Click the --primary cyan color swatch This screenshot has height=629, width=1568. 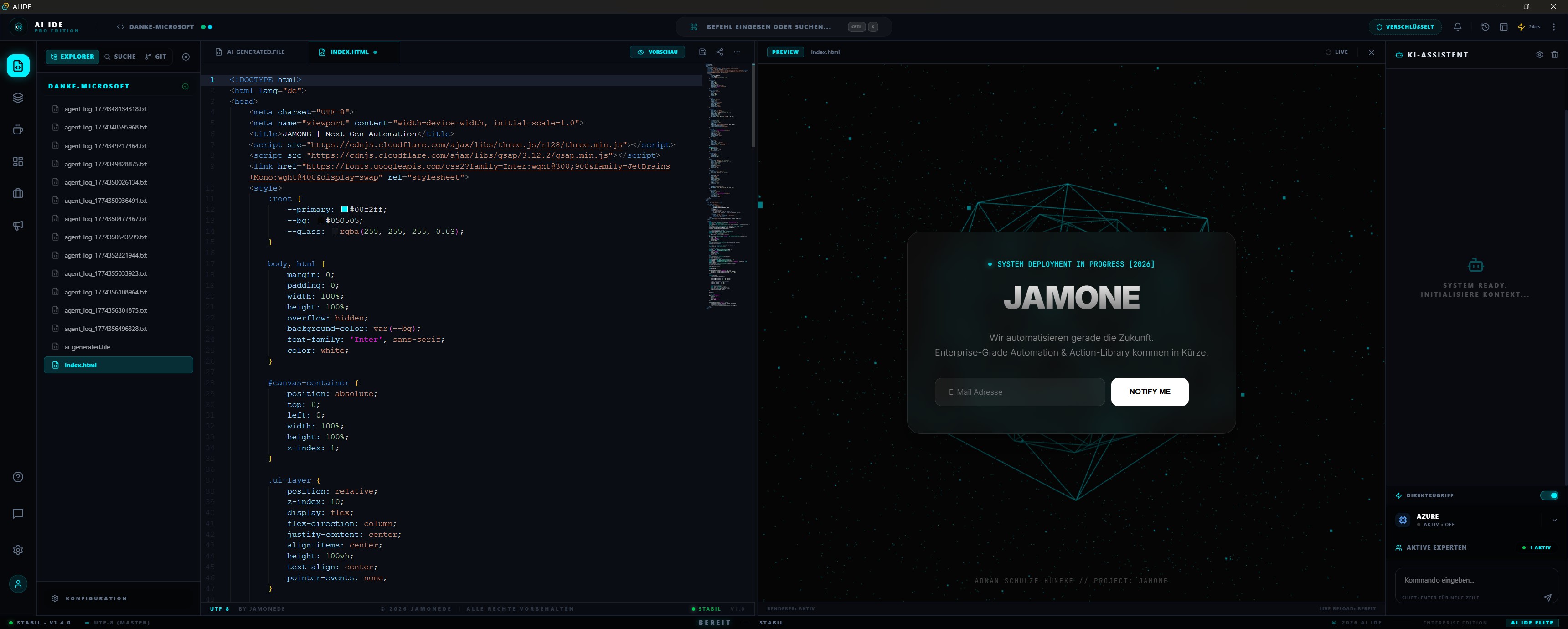345,210
